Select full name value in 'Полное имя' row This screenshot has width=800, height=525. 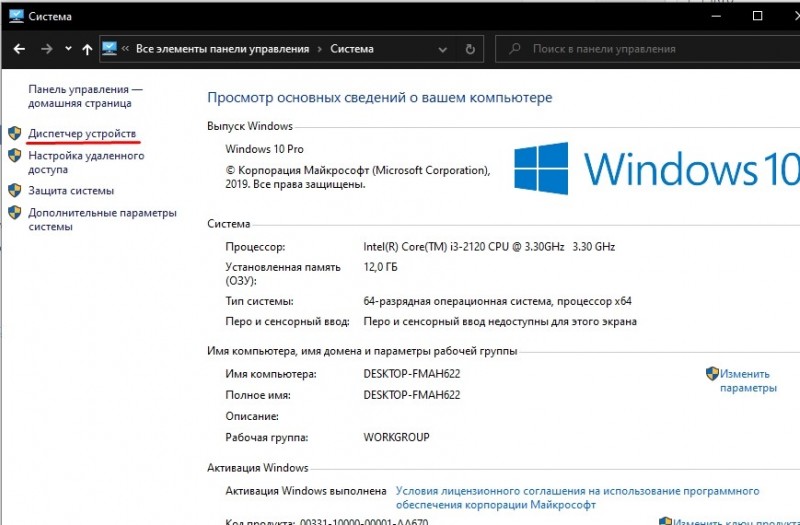point(412,395)
